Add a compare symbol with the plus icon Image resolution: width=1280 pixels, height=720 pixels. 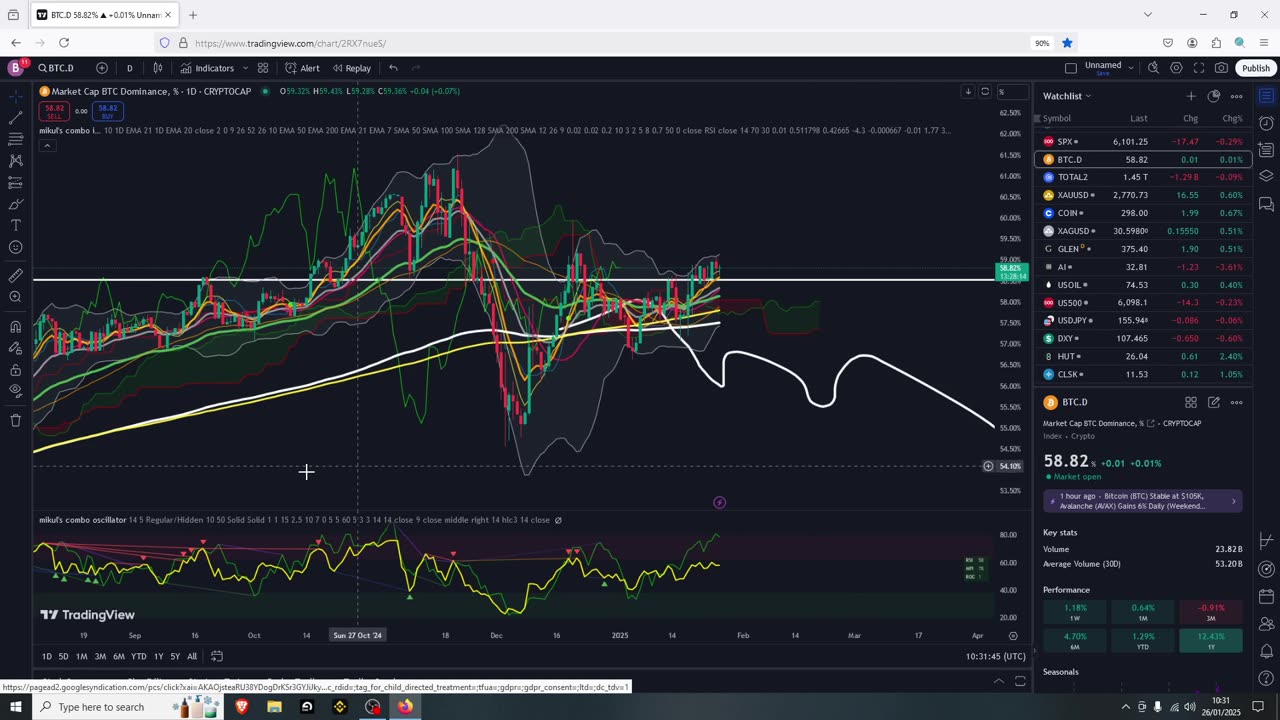pos(102,68)
